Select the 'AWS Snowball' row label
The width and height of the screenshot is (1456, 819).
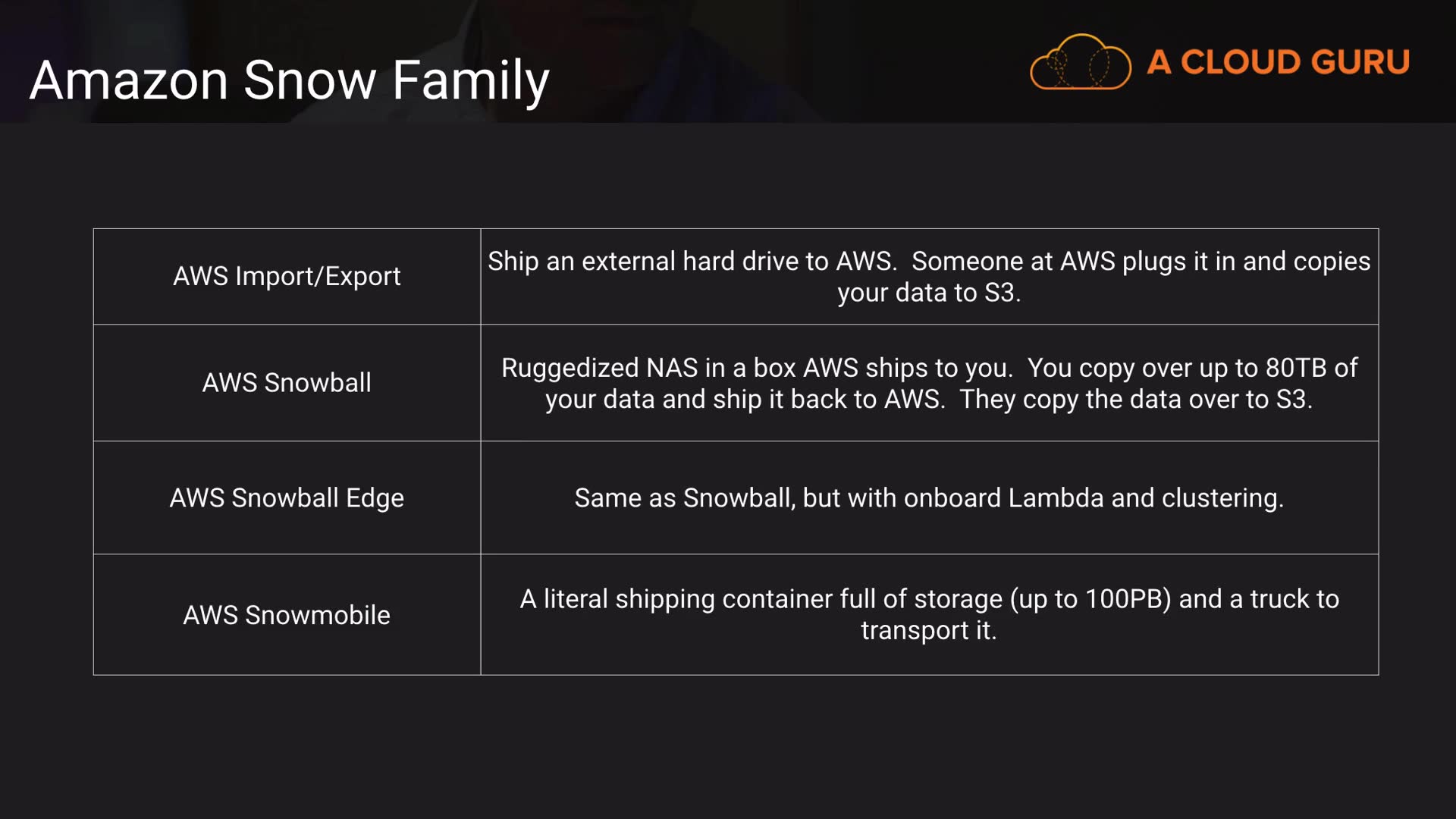pyautogui.click(x=287, y=383)
